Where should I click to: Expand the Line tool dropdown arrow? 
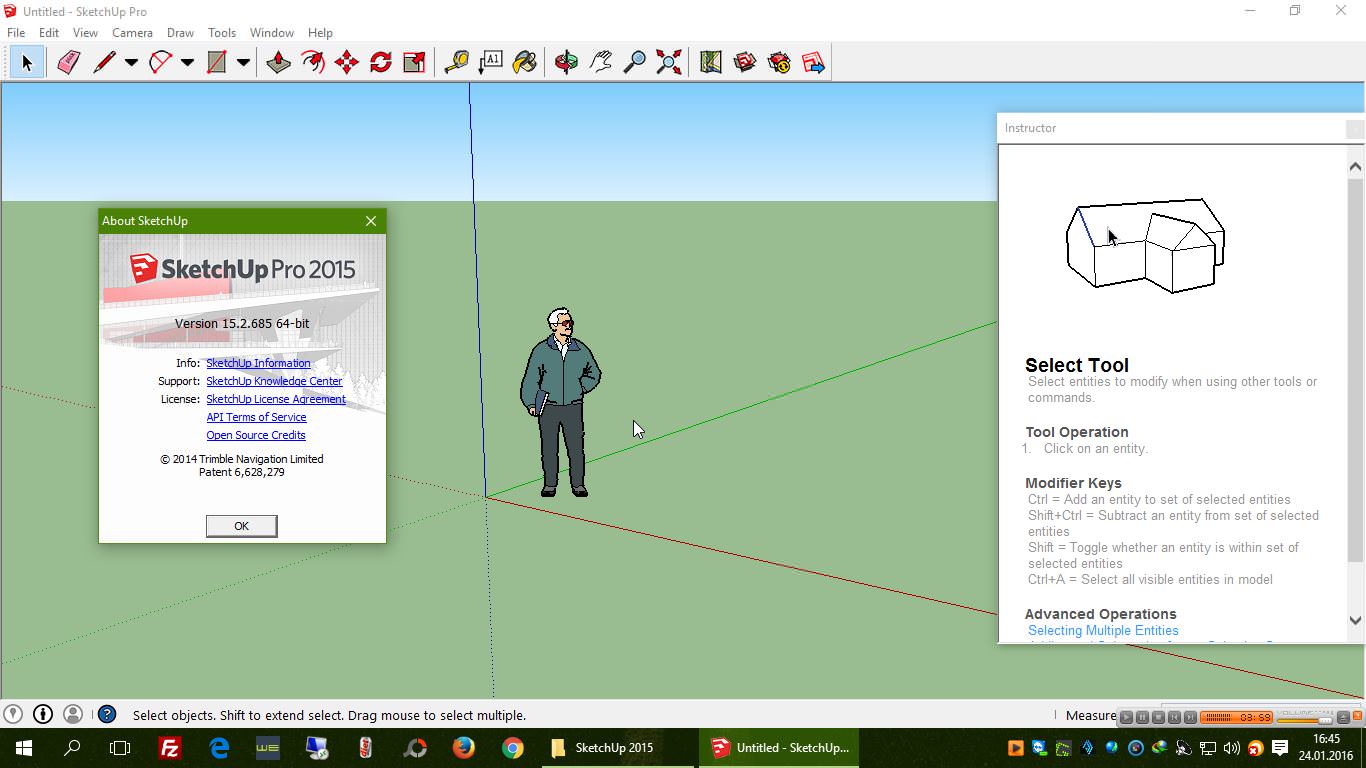pos(131,62)
